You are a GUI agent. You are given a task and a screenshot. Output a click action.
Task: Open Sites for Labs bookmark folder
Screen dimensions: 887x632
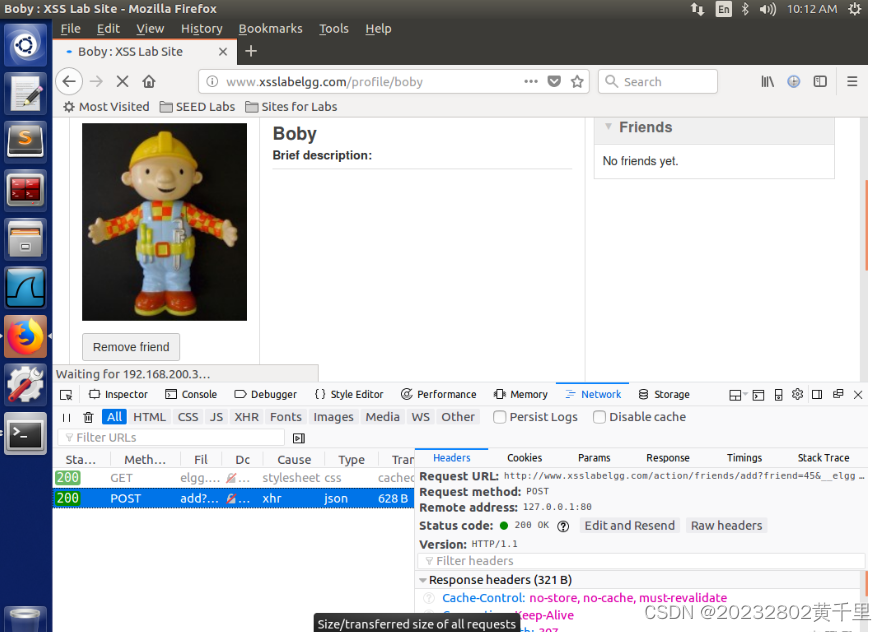click(x=291, y=106)
